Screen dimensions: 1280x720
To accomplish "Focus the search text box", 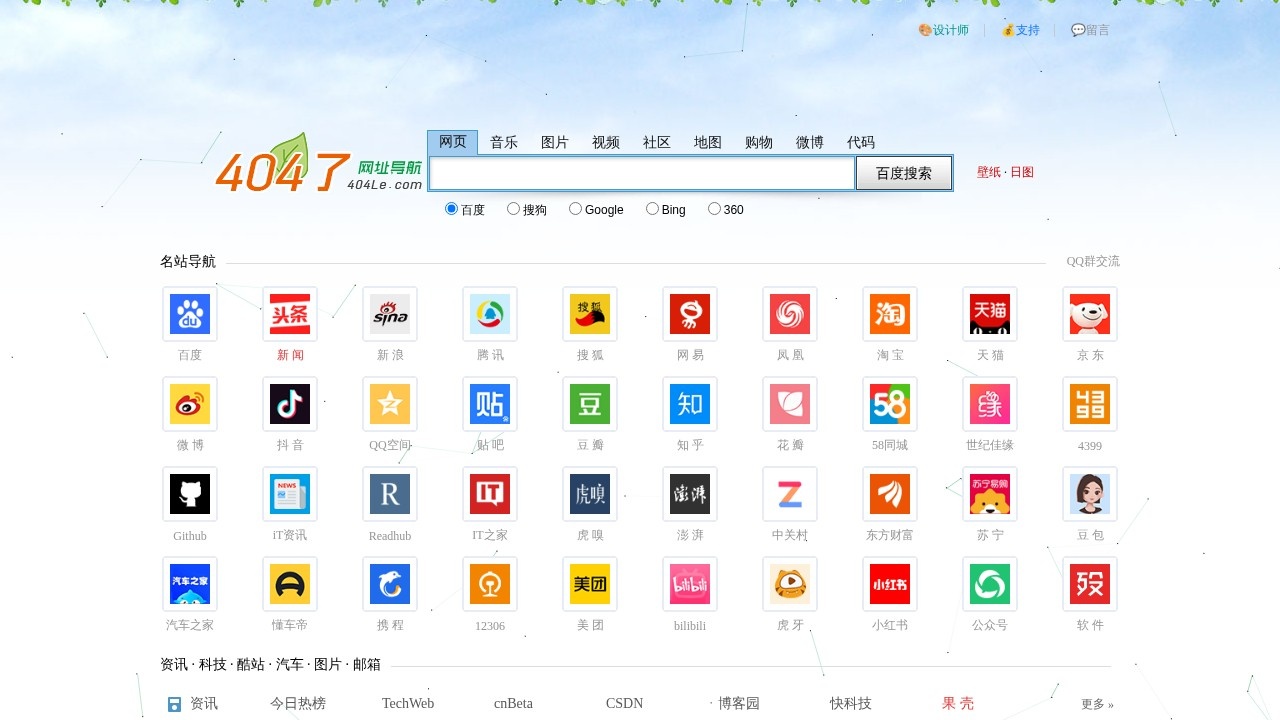I will [x=642, y=173].
